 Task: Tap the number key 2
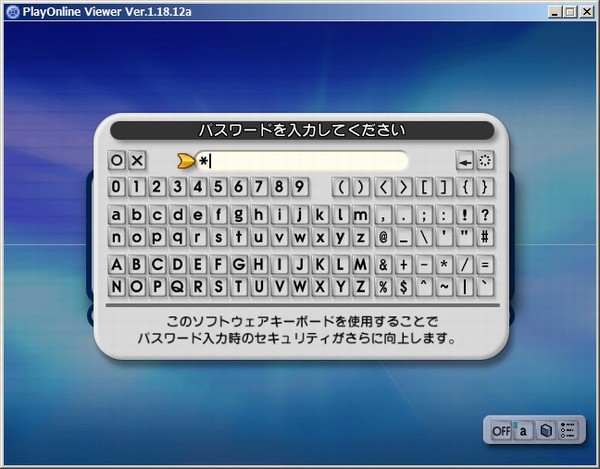coord(157,187)
